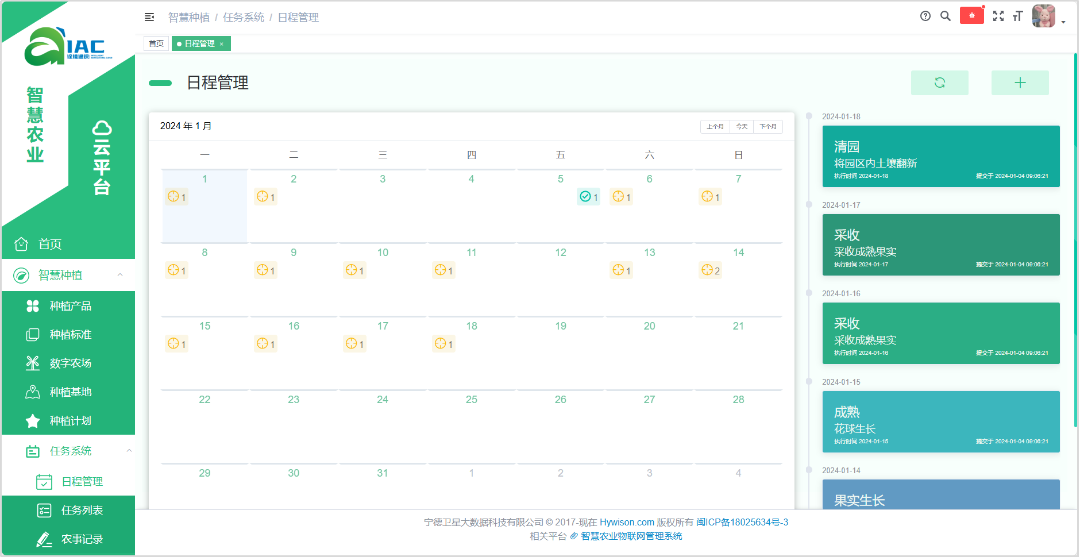Toggle fullscreen mode icon
The image size is (1080, 558).
click(x=998, y=16)
